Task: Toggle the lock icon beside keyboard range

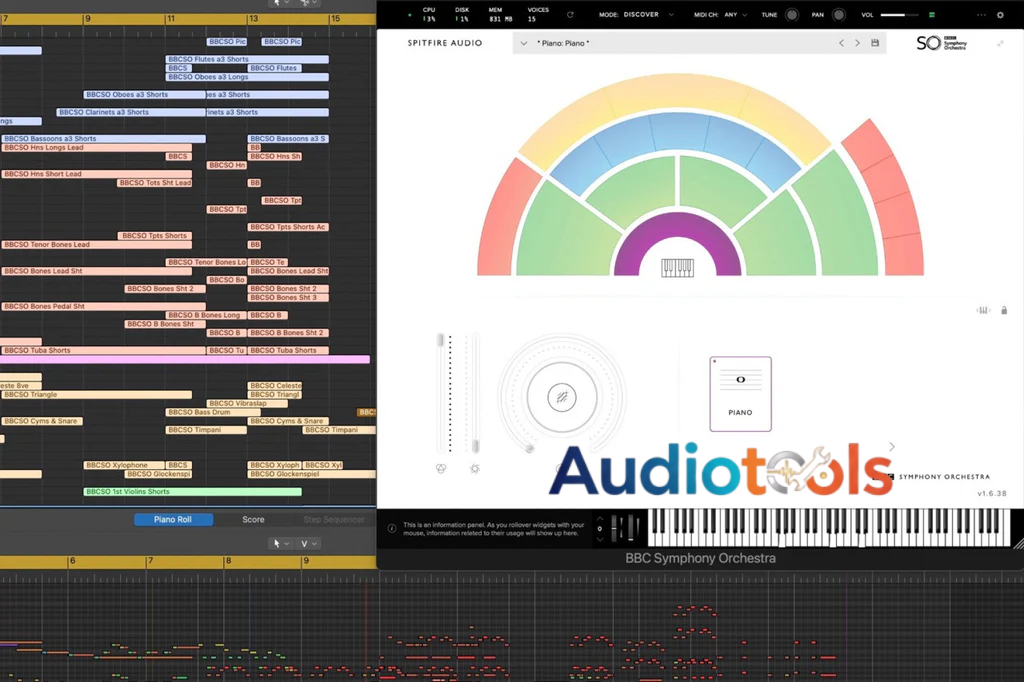Action: pos(1004,310)
